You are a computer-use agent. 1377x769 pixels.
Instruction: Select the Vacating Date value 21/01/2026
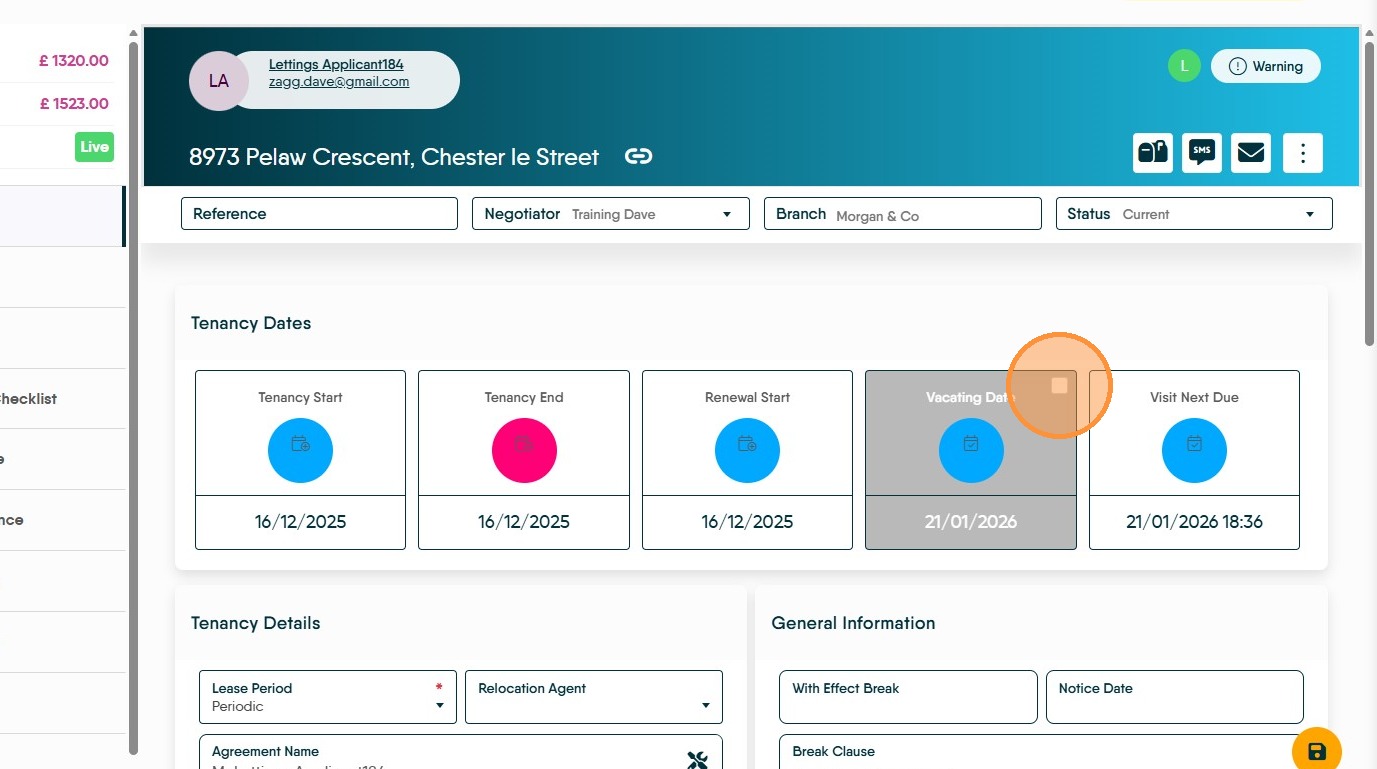[971, 522]
